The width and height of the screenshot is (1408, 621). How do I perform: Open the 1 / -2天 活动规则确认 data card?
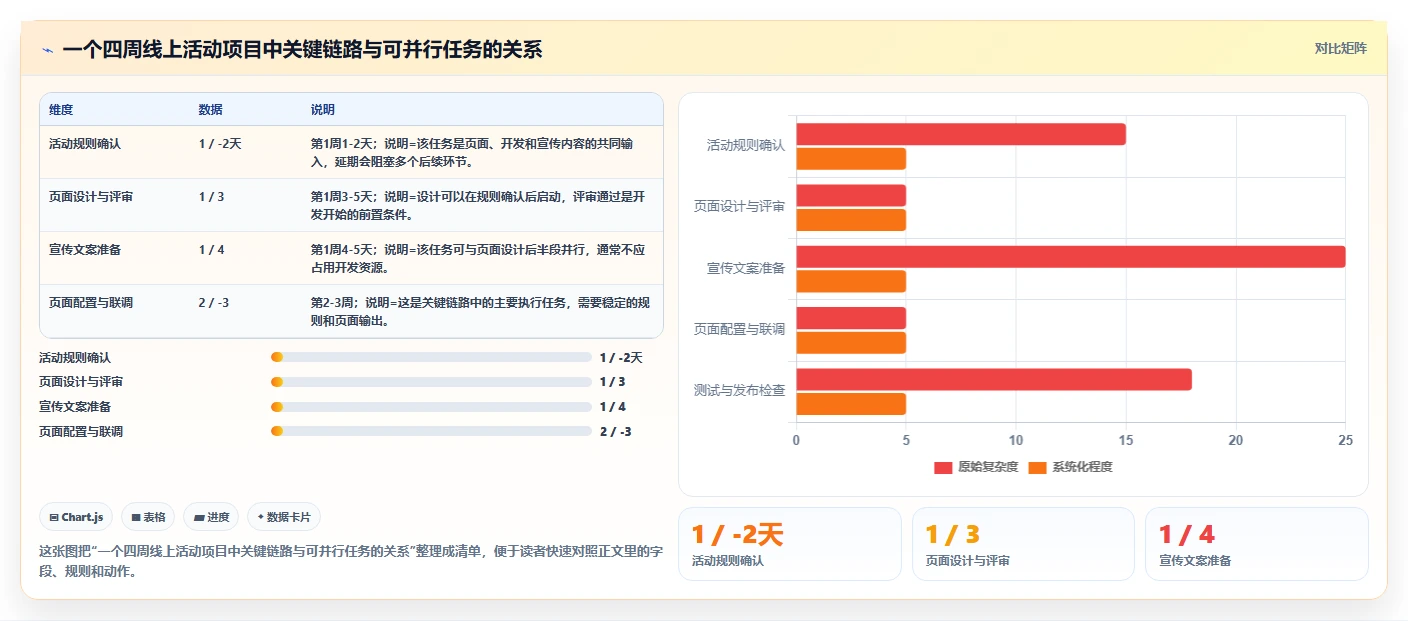pyautogui.click(x=790, y=544)
